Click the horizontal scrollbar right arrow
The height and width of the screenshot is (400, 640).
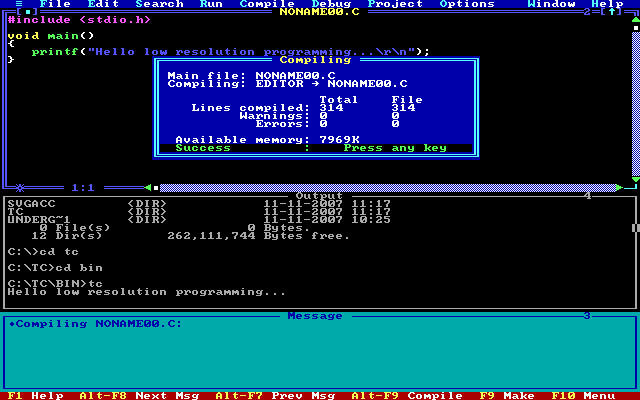coord(620,187)
